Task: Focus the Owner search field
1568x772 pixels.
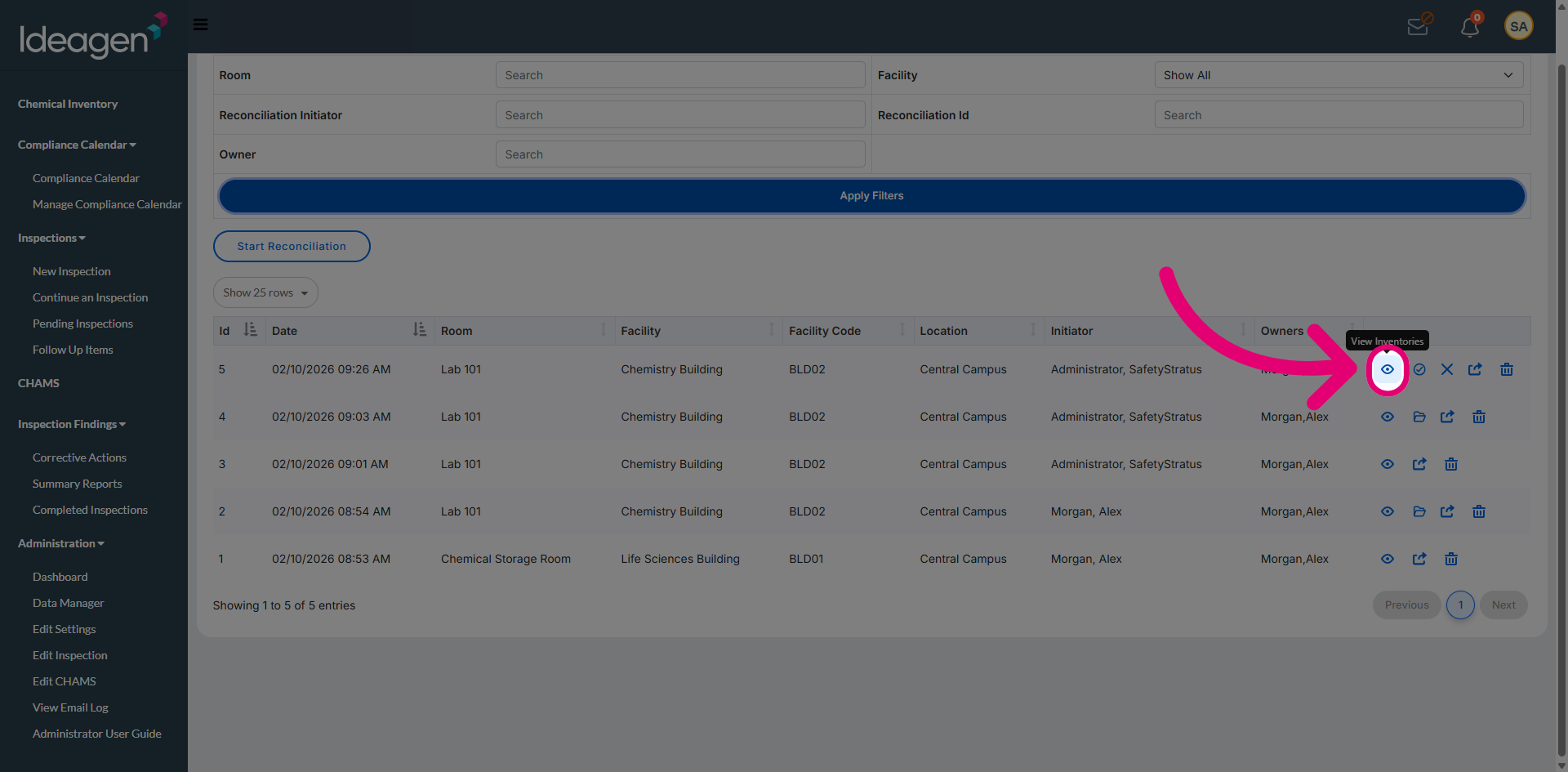Action: pos(680,154)
